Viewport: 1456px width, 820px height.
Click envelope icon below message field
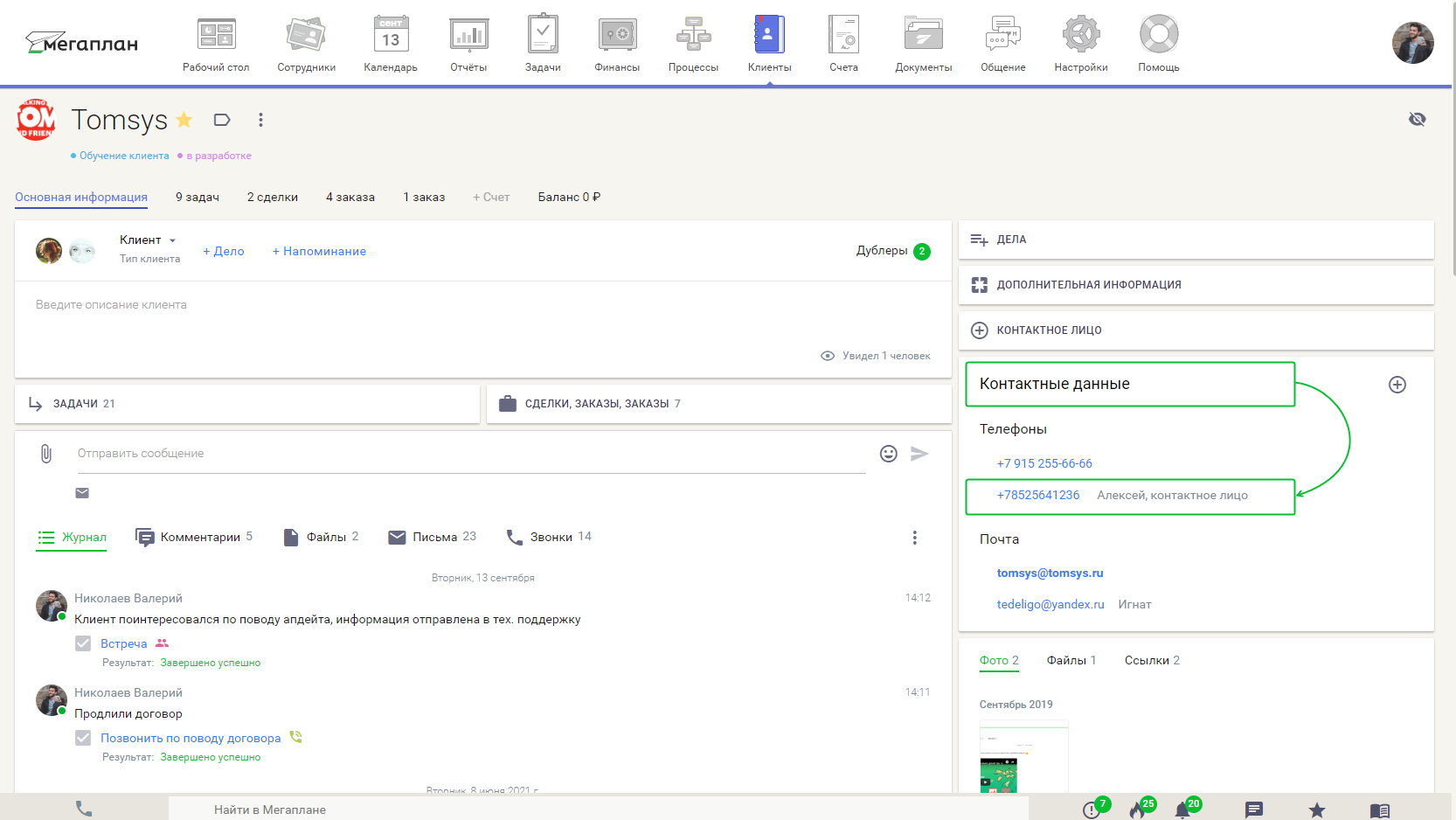point(82,493)
